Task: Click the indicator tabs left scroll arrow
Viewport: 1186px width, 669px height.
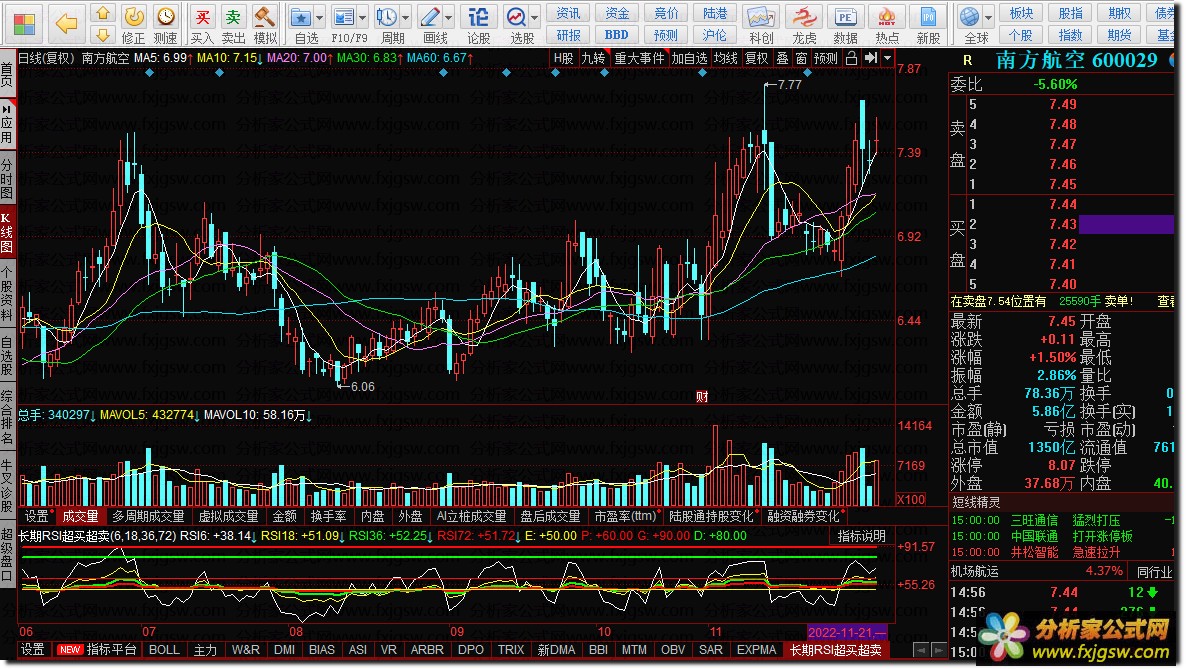Action: click(x=921, y=649)
